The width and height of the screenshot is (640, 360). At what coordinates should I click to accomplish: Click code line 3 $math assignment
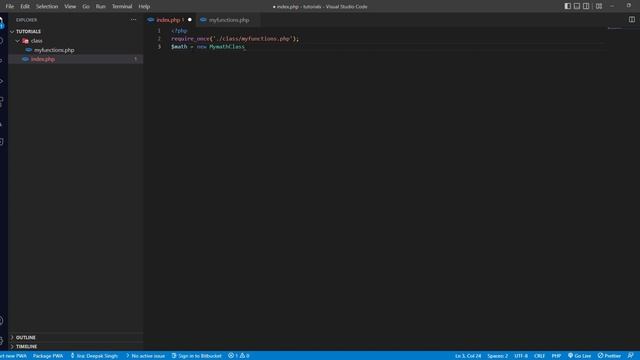pos(208,47)
